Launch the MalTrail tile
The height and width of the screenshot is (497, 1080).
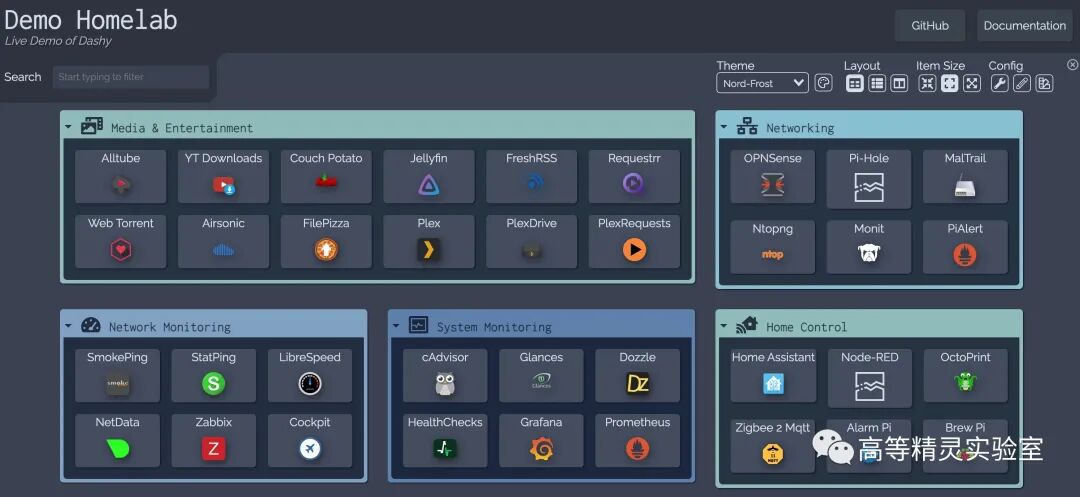(x=965, y=177)
